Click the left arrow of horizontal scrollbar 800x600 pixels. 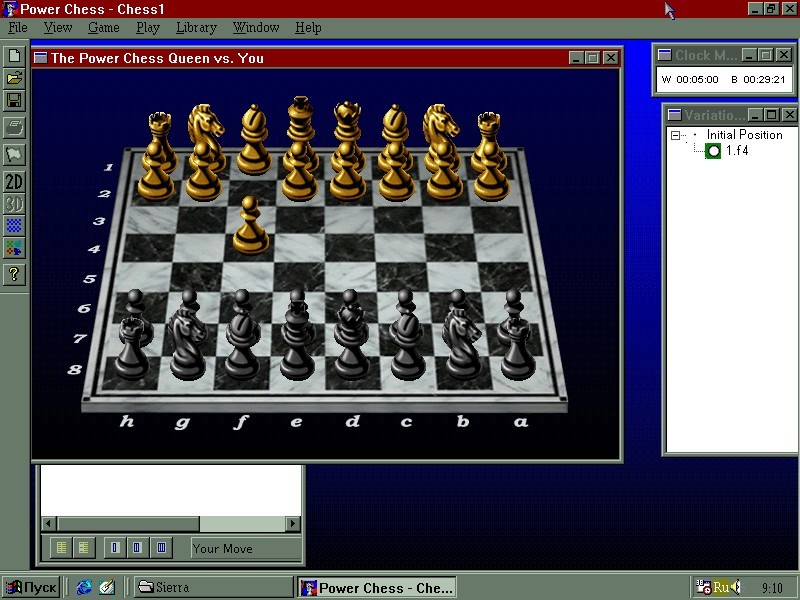tap(49, 523)
